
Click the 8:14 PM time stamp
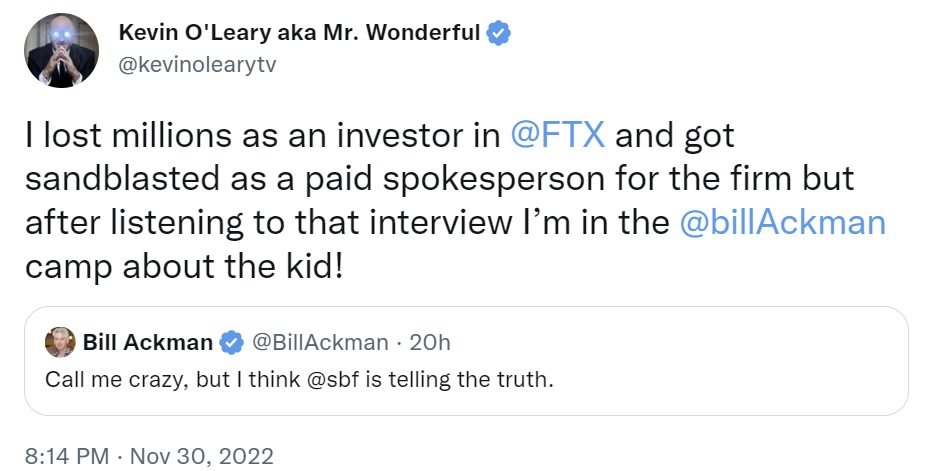click(x=66, y=456)
